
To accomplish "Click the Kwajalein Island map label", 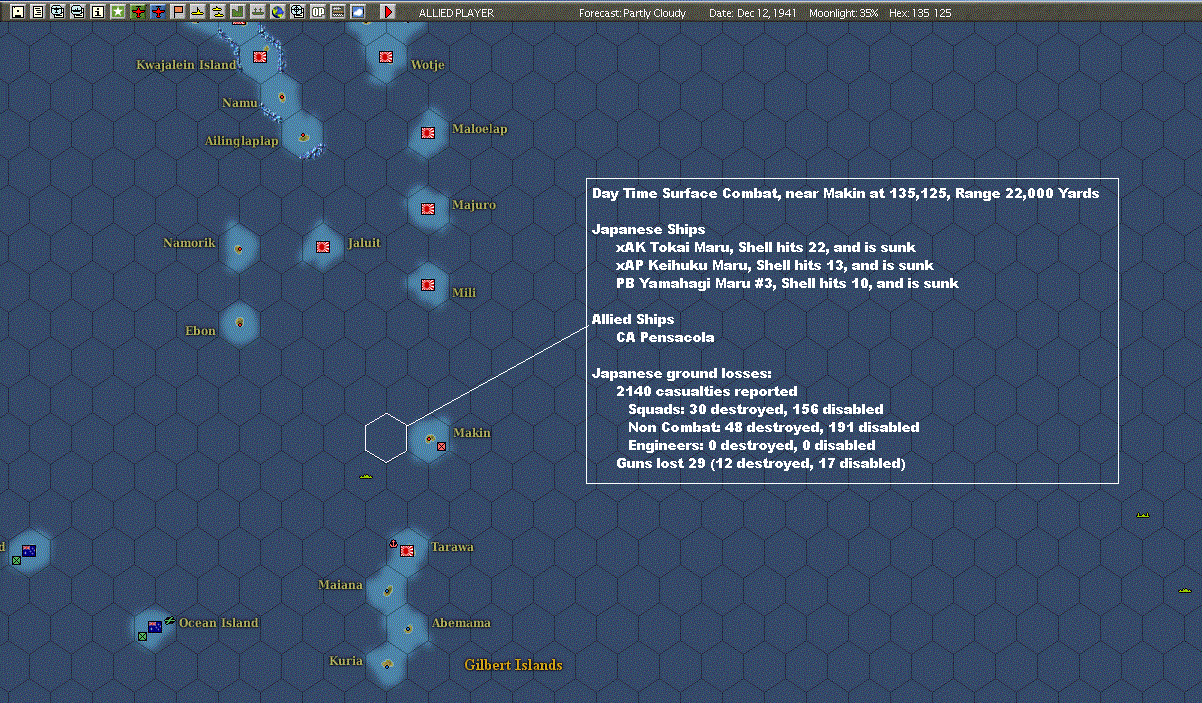I will coord(186,65).
